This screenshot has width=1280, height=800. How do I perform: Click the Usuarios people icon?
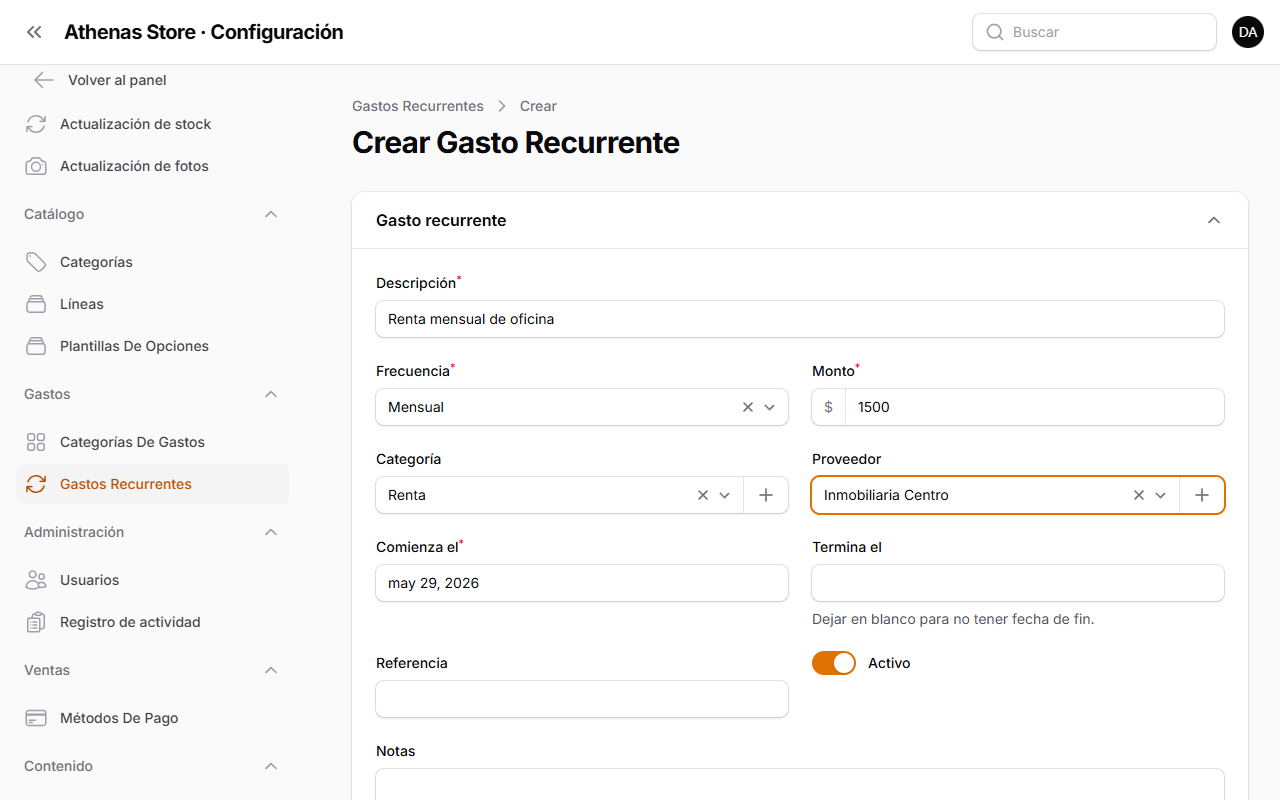tap(36, 580)
